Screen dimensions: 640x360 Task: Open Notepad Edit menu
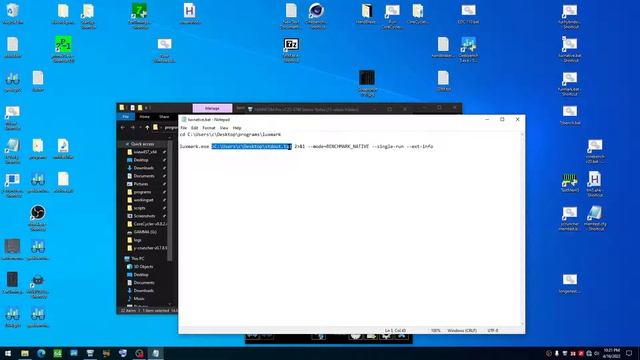[x=195, y=128]
